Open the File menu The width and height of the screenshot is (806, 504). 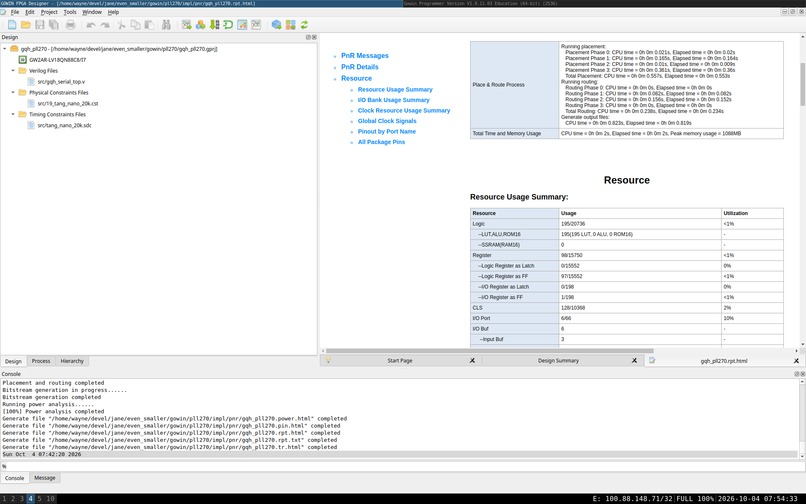tap(15, 12)
